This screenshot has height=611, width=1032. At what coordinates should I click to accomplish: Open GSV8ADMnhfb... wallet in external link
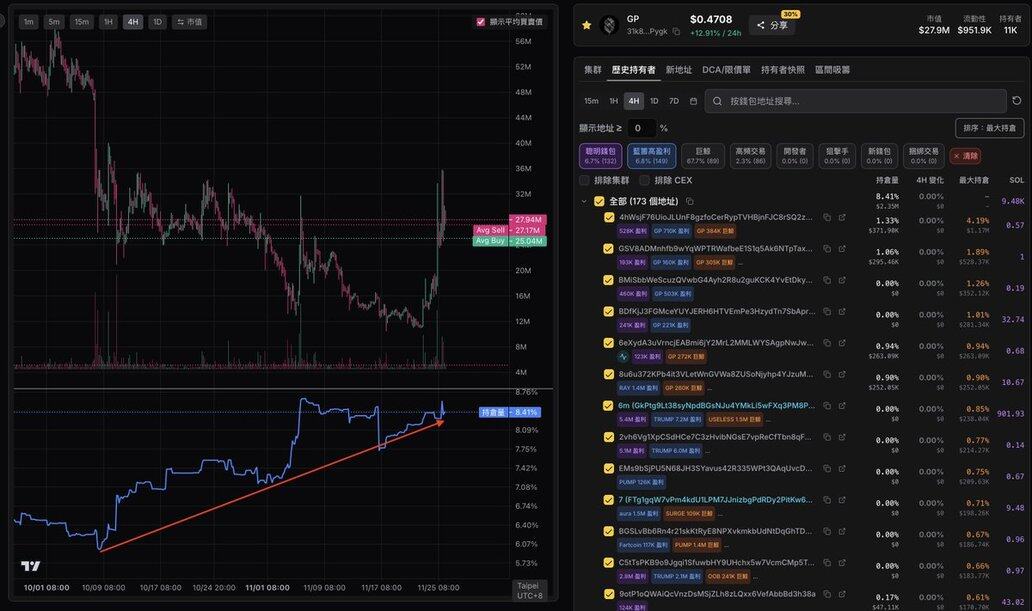(842, 248)
